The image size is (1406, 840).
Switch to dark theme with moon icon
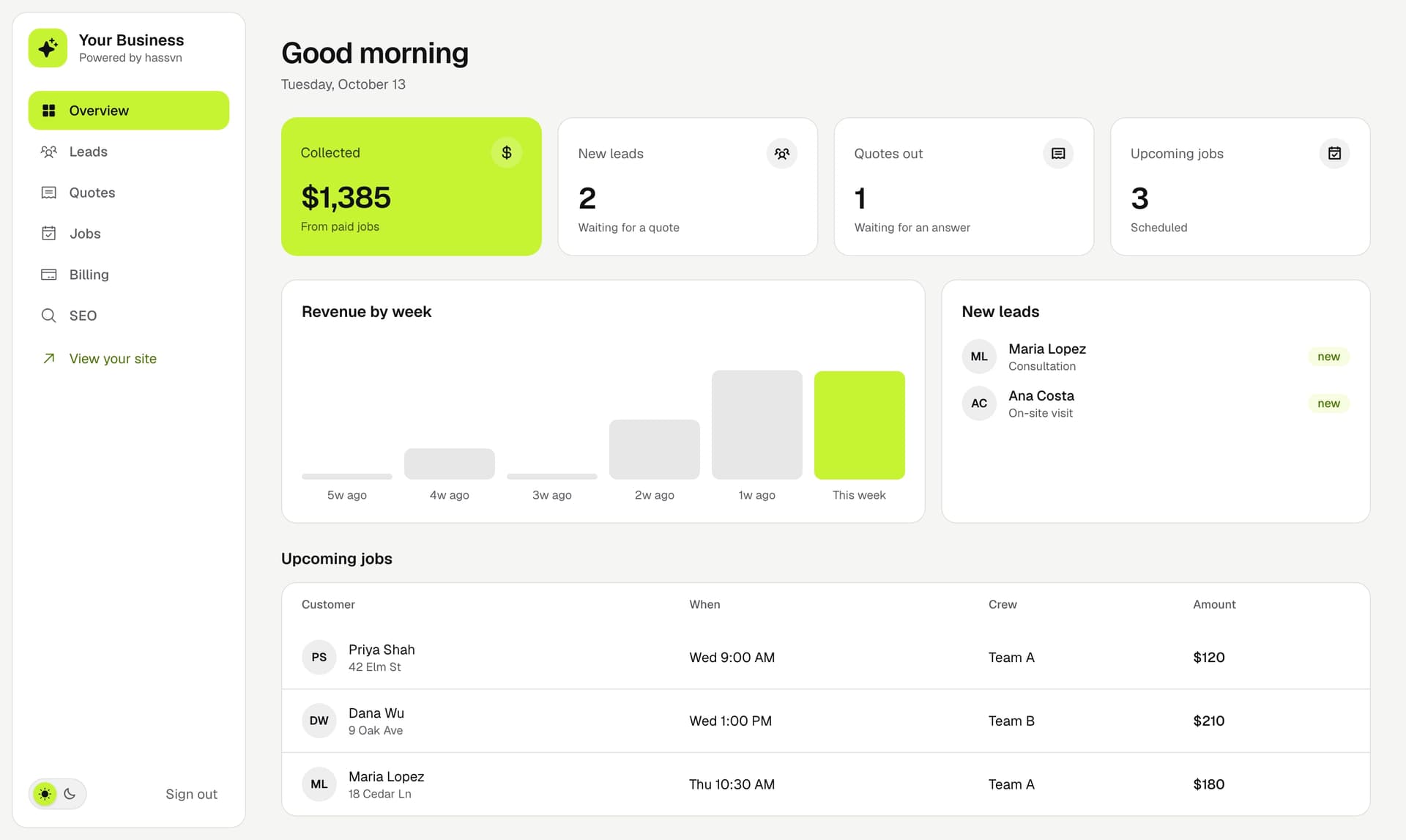(x=70, y=794)
